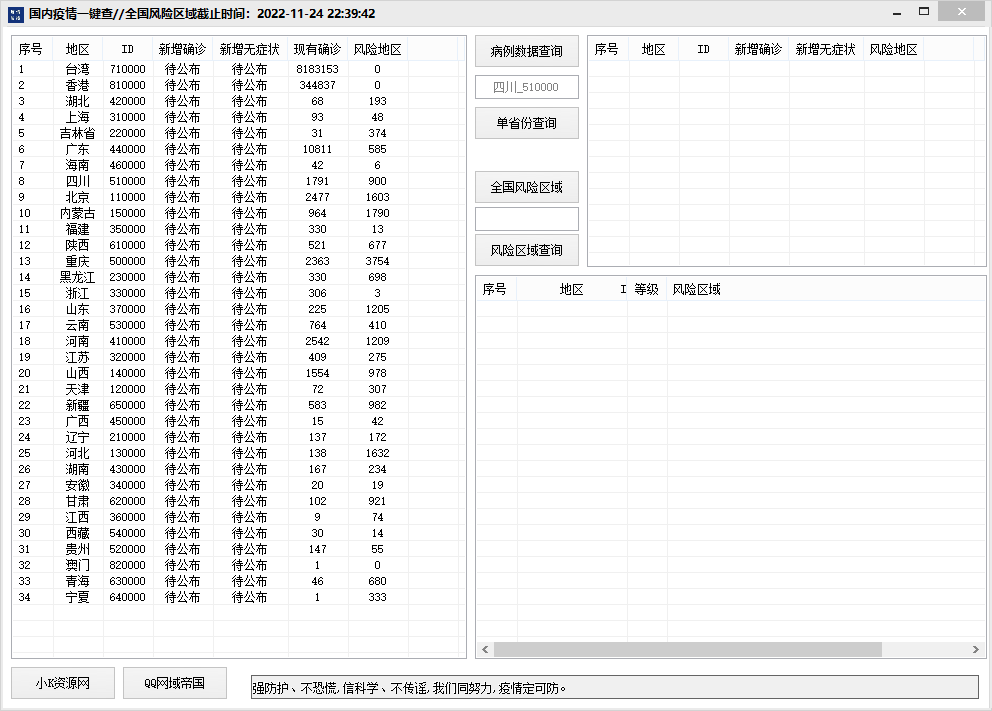Select the 四川 row in the province list
This screenshot has width=992, height=711.
(77, 181)
